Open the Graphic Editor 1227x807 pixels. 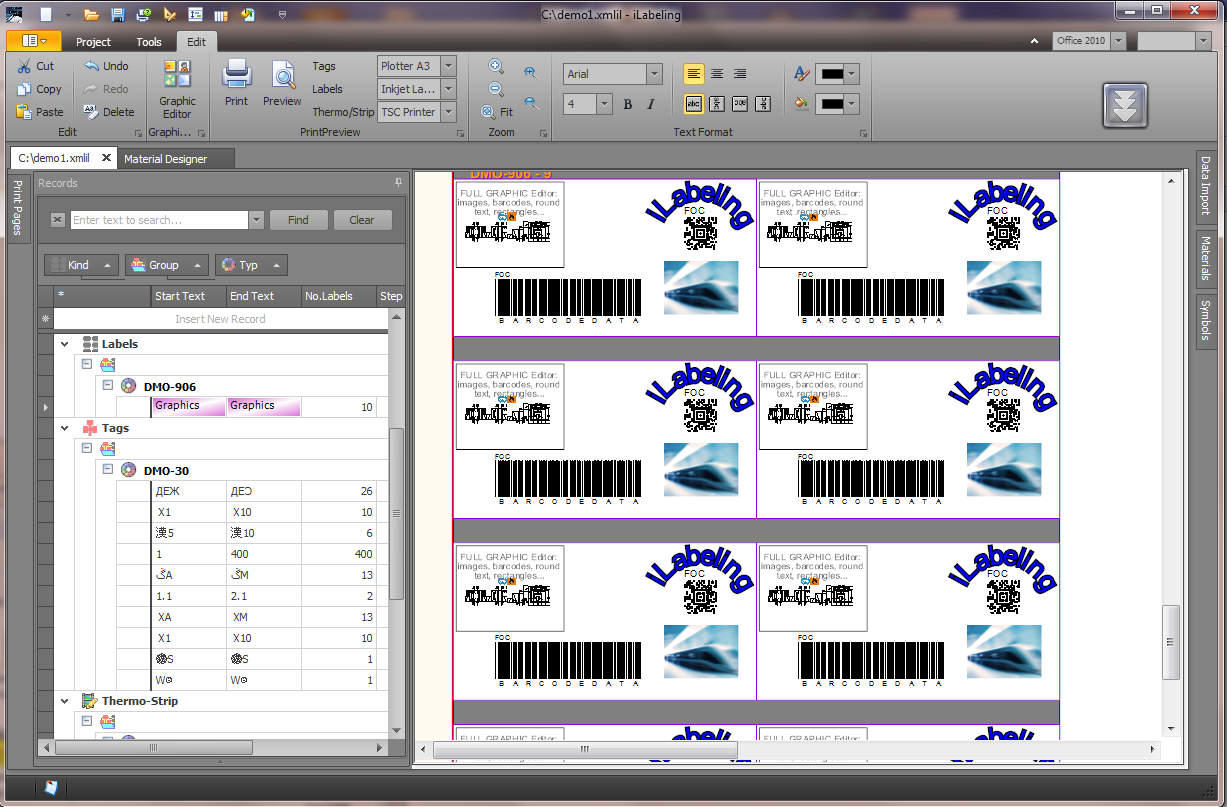coord(177,90)
